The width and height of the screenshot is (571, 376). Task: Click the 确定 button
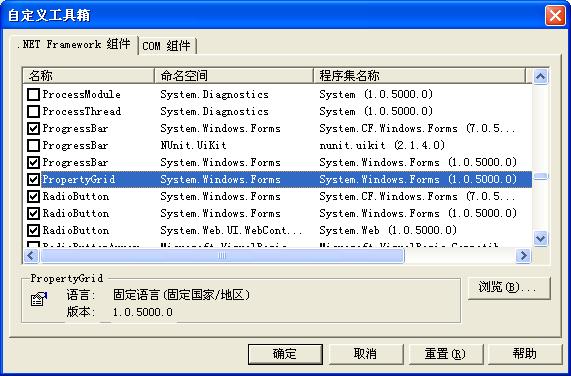tap(285, 354)
